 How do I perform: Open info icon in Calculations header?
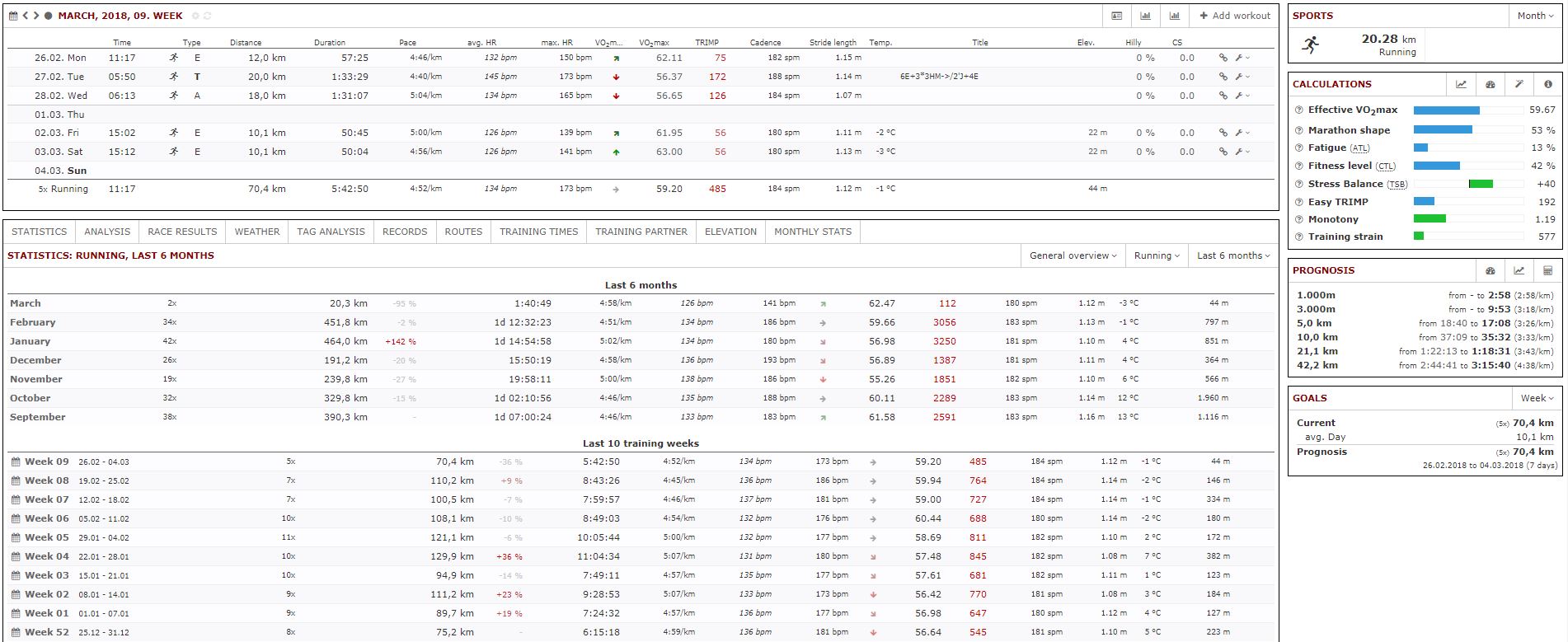pyautogui.click(x=1547, y=84)
